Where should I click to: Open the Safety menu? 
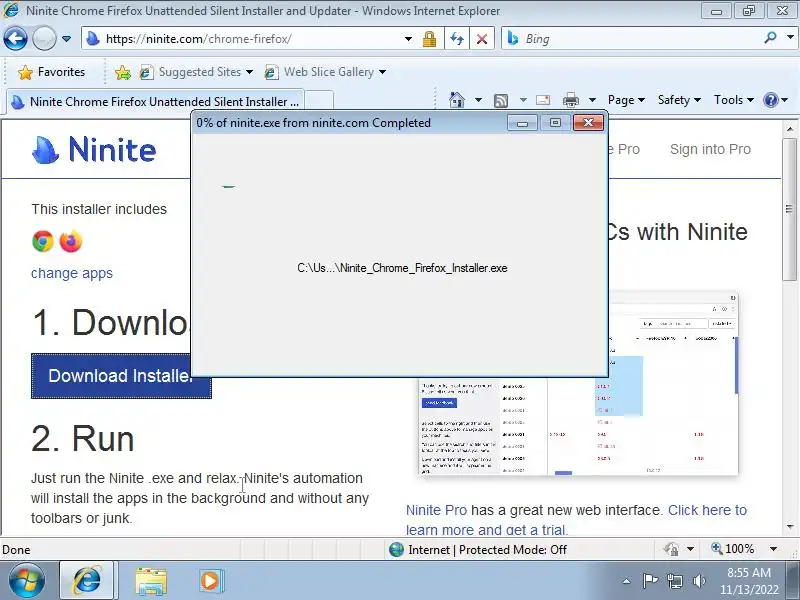pos(679,100)
